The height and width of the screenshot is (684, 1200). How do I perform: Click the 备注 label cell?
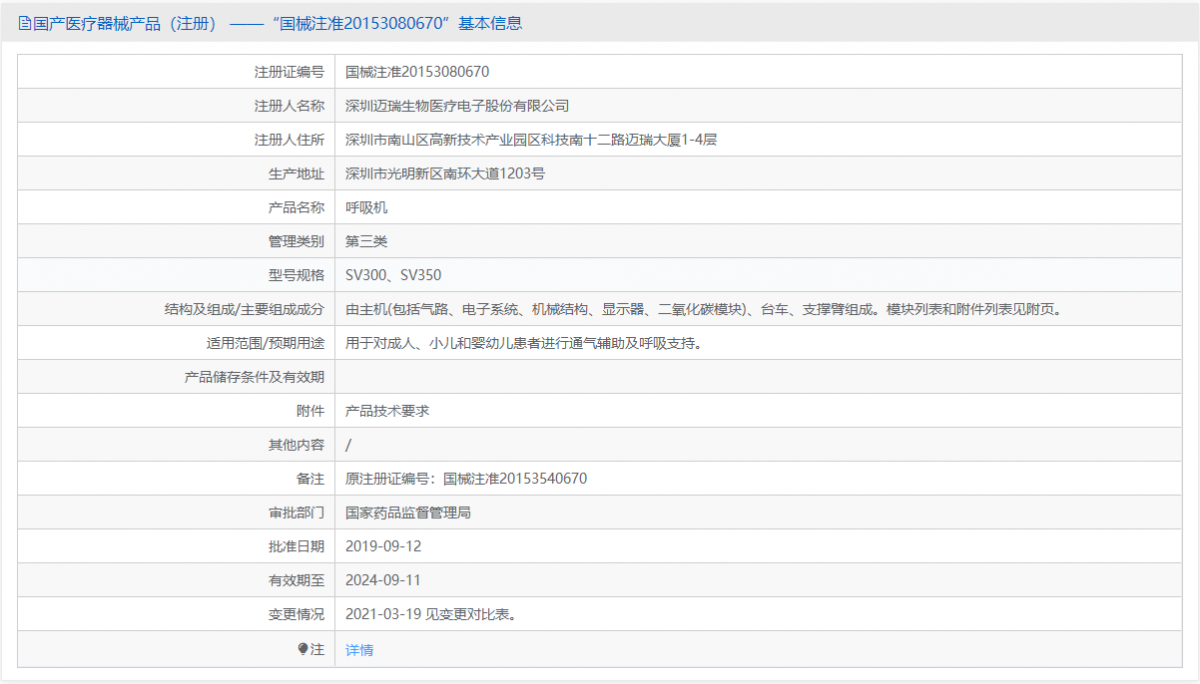176,479
